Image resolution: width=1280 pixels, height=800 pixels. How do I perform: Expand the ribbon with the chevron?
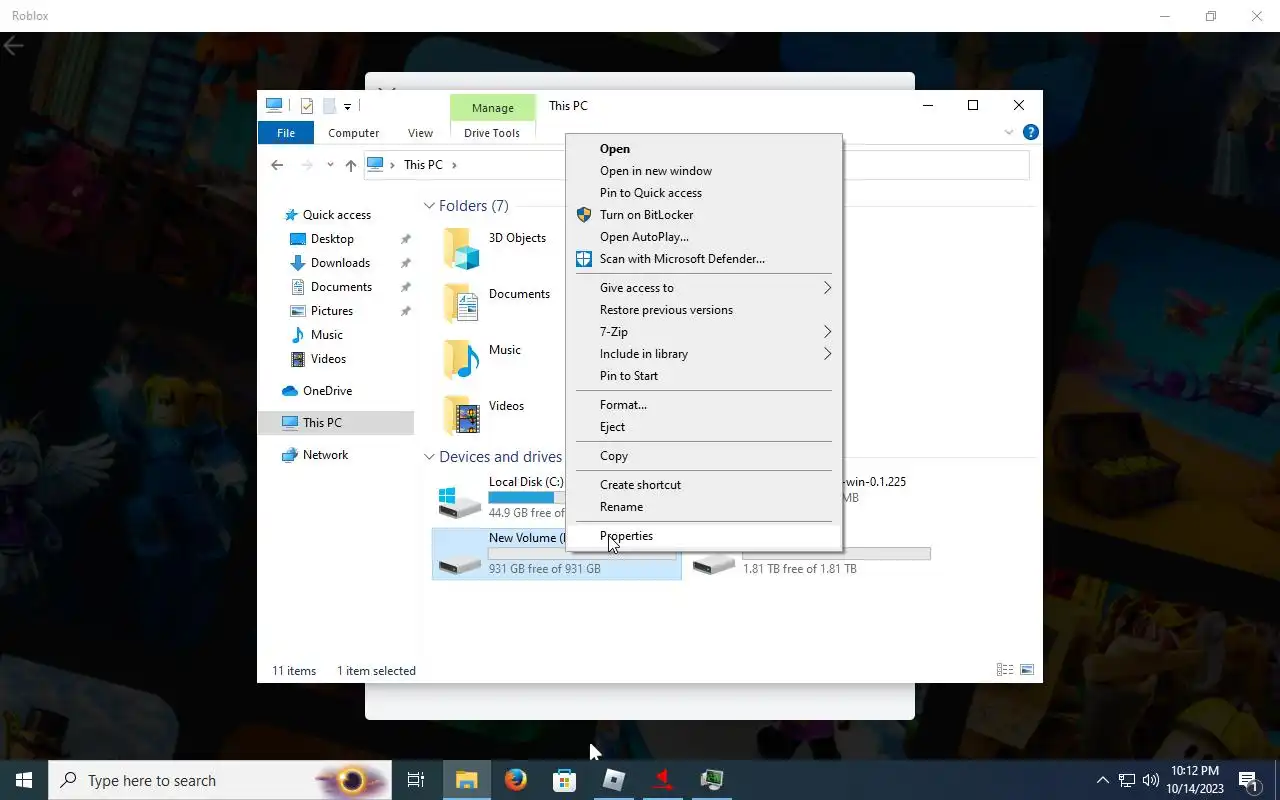[1009, 132]
